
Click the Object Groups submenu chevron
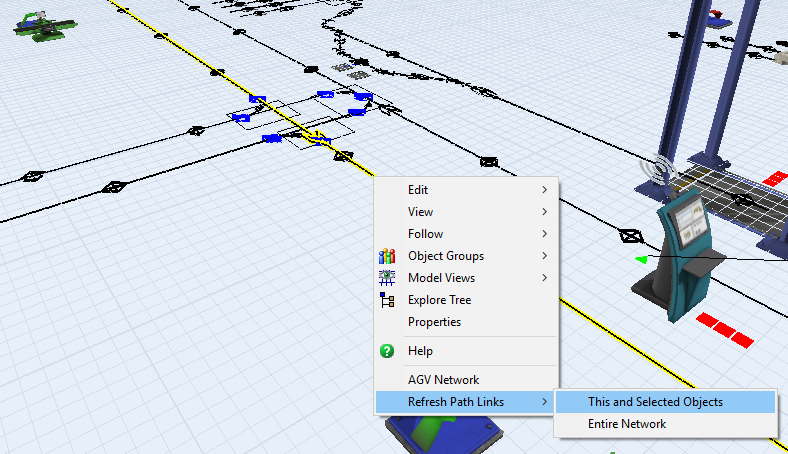click(x=544, y=256)
